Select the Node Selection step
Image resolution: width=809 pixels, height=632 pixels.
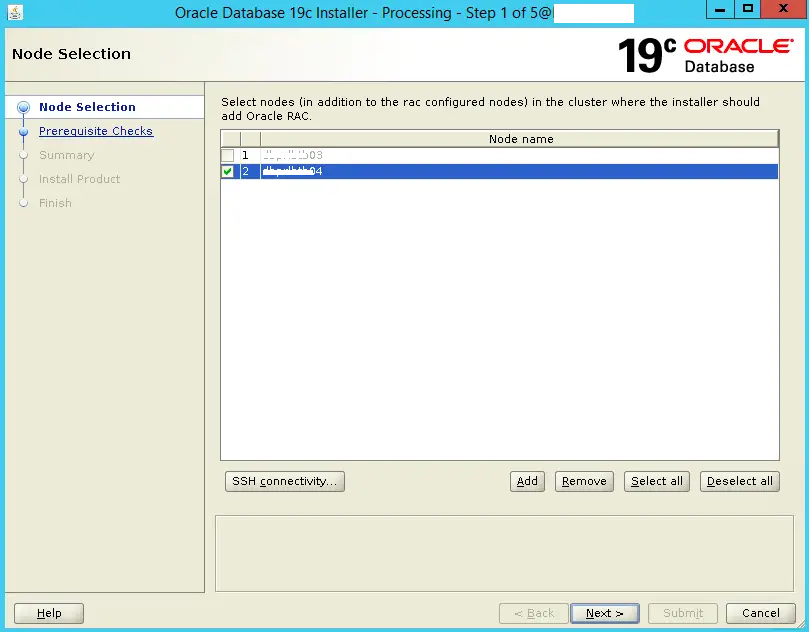pyautogui.click(x=87, y=107)
